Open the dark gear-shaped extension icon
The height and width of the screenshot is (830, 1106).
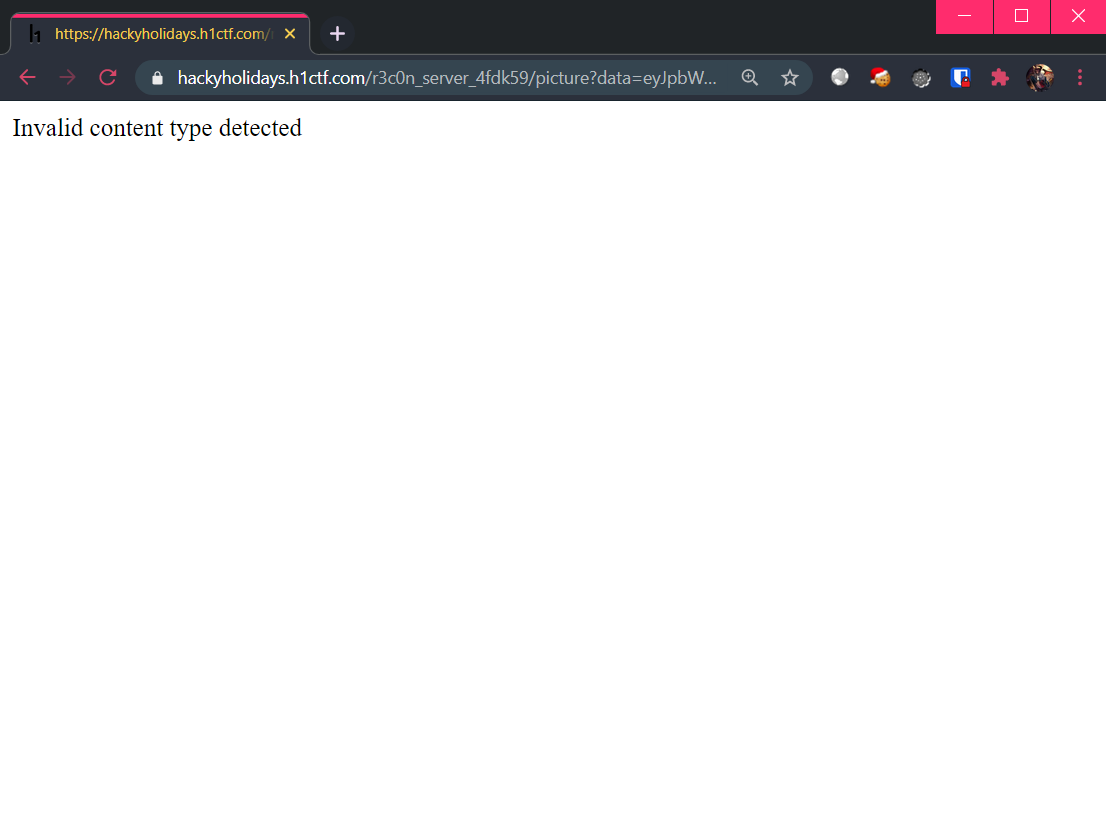(x=920, y=78)
